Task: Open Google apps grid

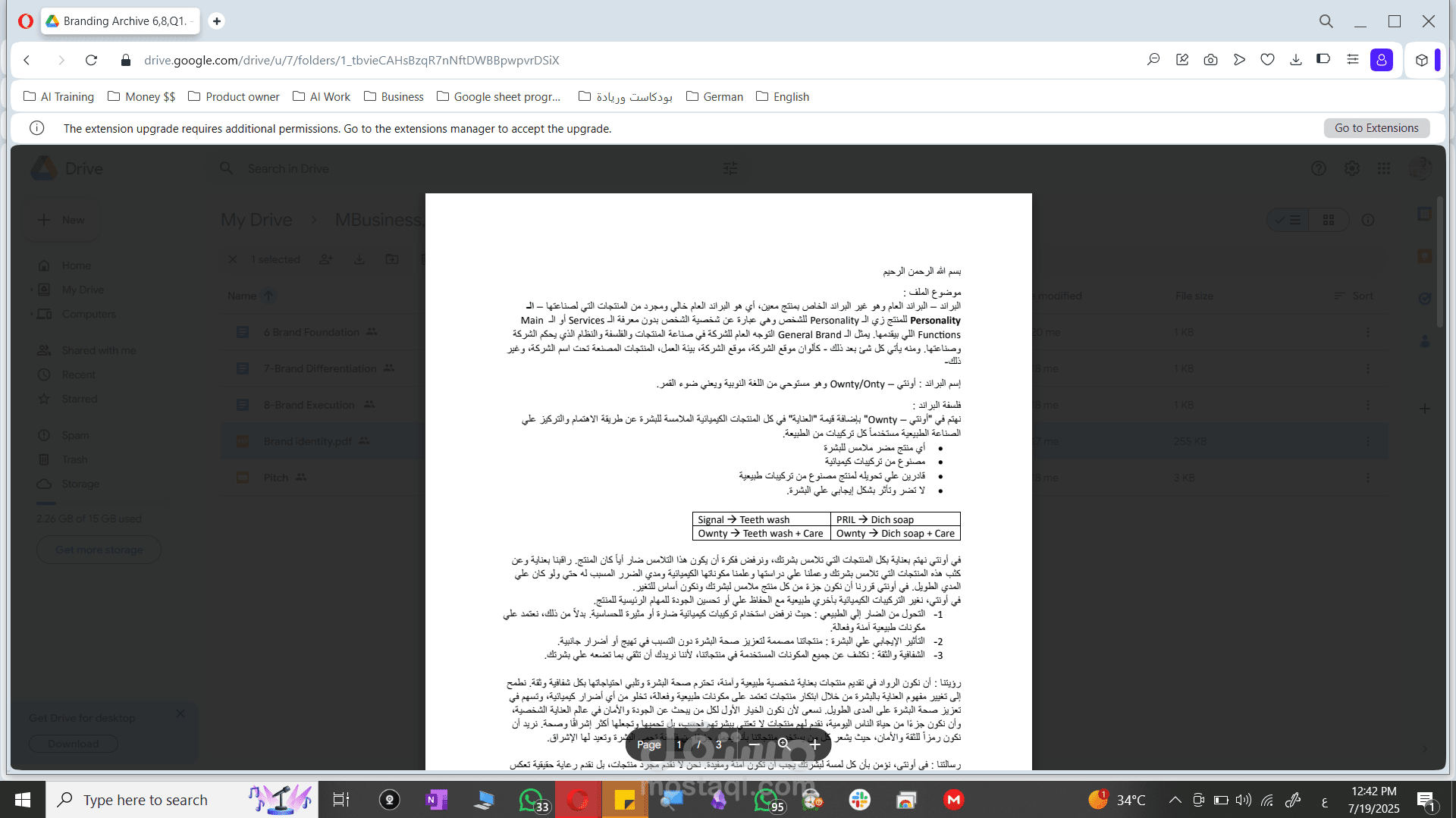Action: click(1384, 168)
